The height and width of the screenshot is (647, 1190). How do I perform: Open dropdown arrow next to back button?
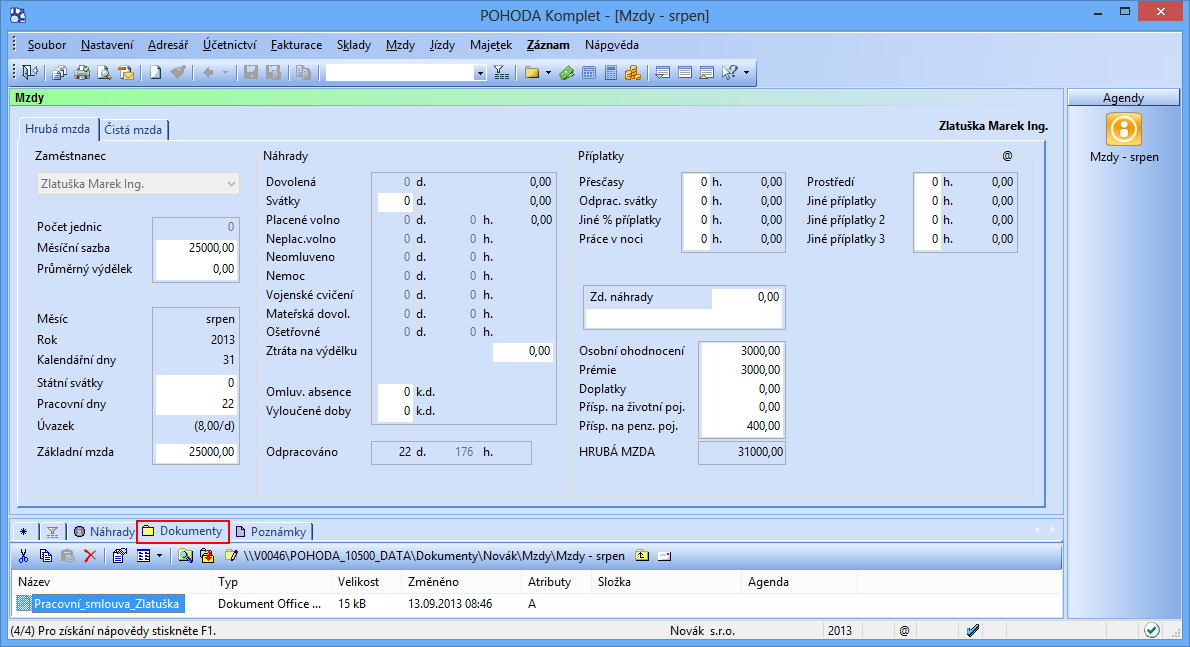pyautogui.click(x=225, y=72)
